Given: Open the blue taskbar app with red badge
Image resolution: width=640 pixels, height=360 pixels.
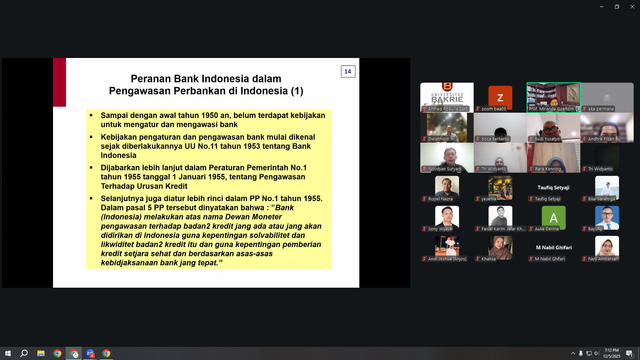Looking at the screenshot, I should [x=90, y=353].
